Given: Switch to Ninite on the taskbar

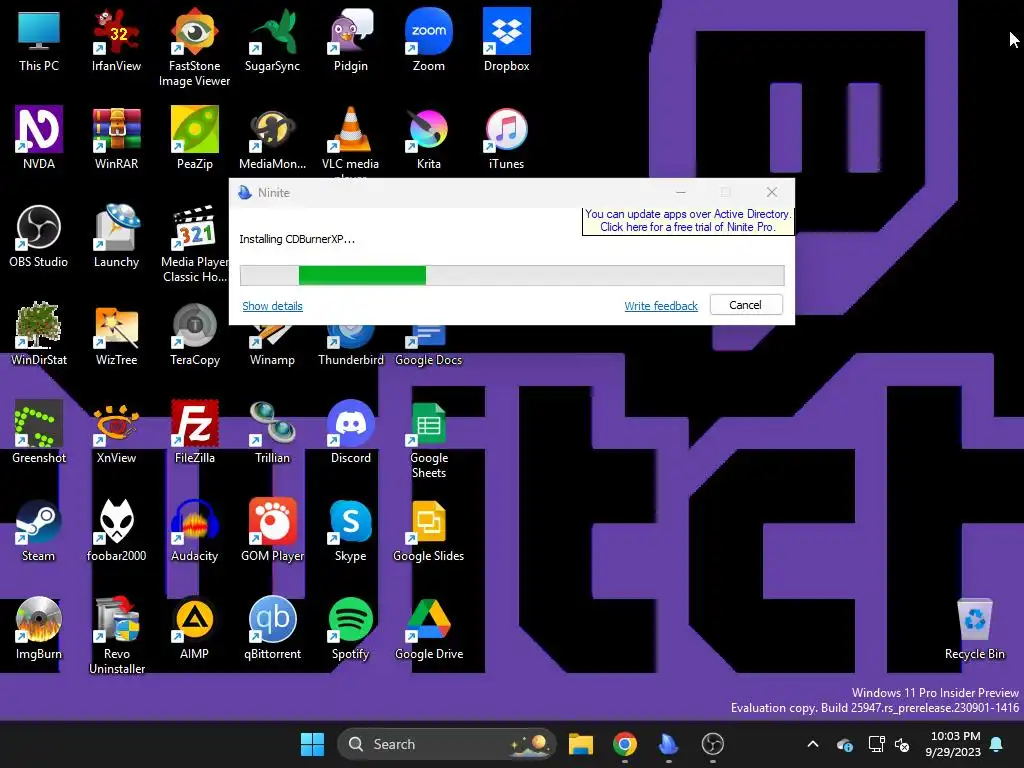Looking at the screenshot, I should tap(668, 744).
